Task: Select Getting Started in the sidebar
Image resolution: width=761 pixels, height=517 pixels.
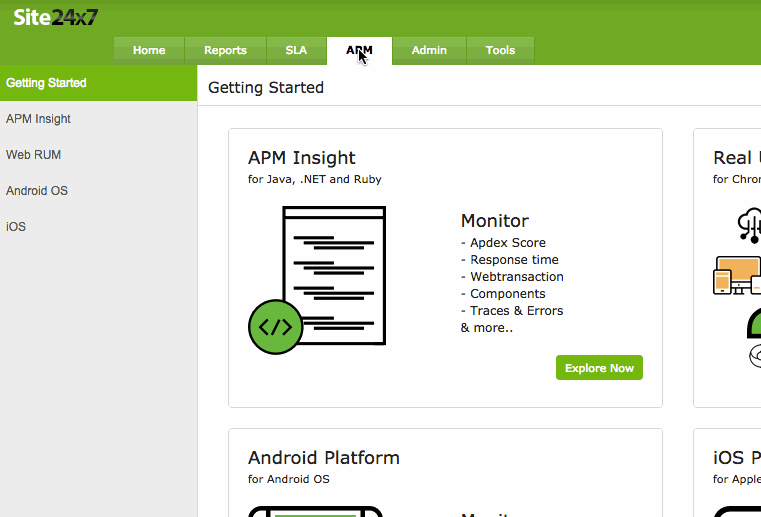Action: tap(46, 83)
